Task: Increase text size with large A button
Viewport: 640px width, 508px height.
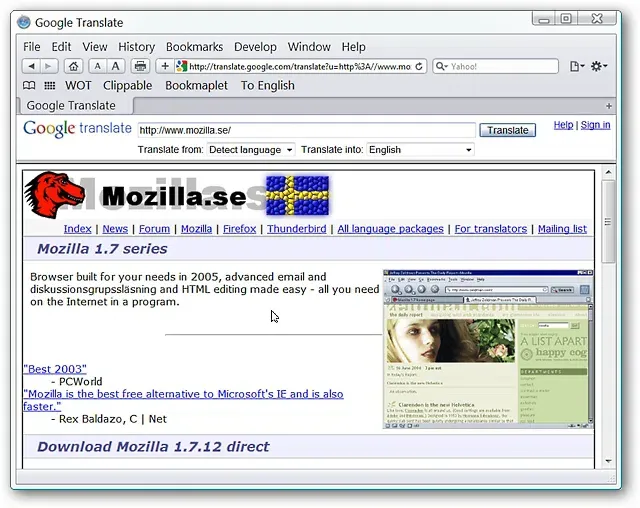Action: 116,66
